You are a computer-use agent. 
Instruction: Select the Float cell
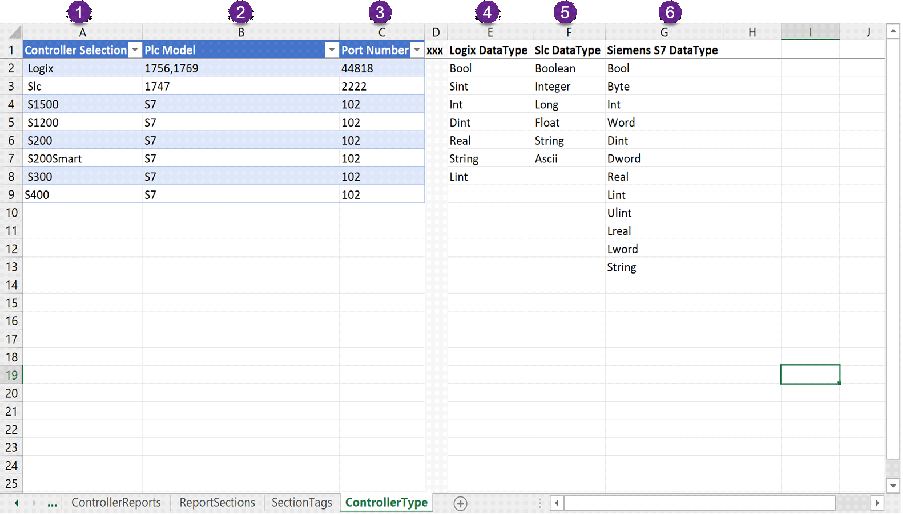pos(569,123)
